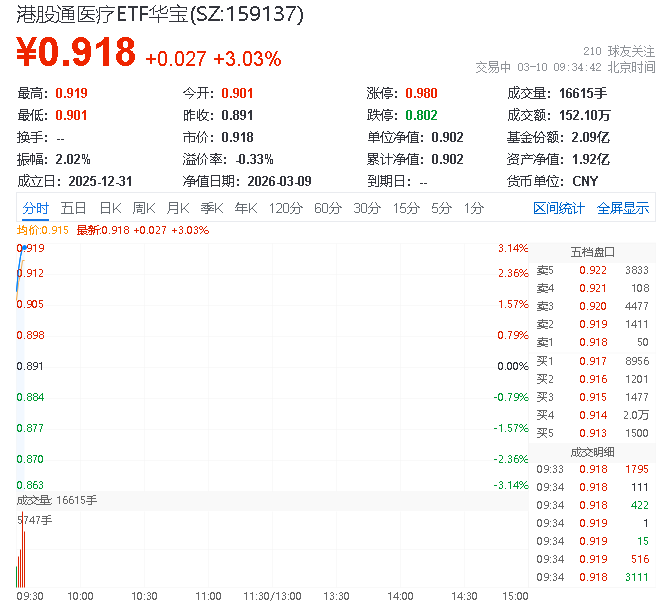Click the 五档盘口 panel header
656x615 pixels.
point(592,252)
